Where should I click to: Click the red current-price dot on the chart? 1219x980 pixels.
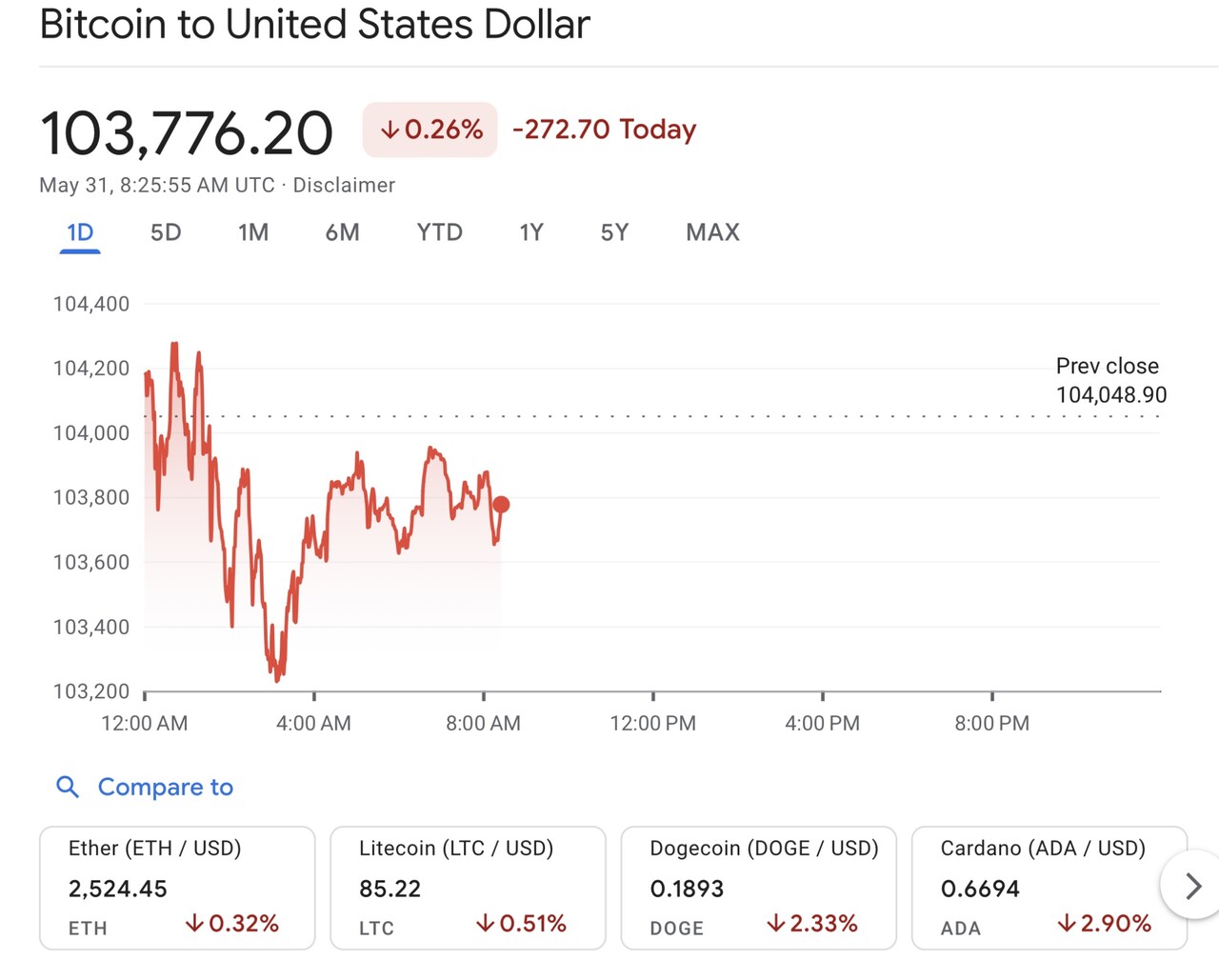(501, 505)
